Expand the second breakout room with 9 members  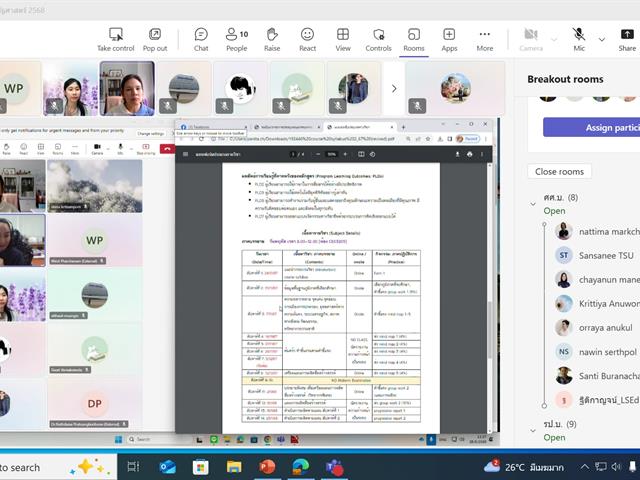coord(533,424)
